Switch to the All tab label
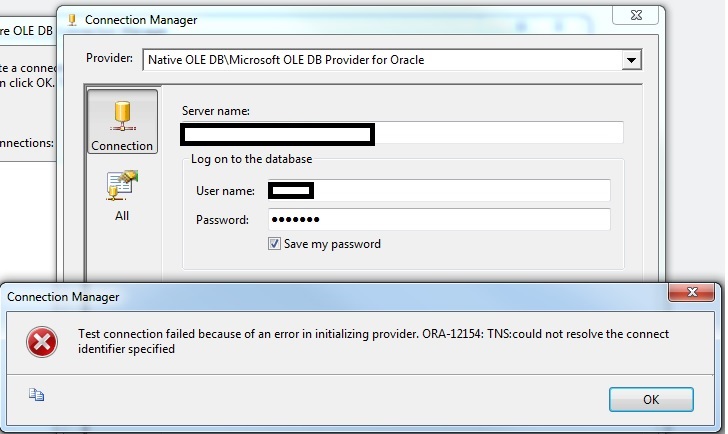Viewport: 728px width, 434px height. 122,216
